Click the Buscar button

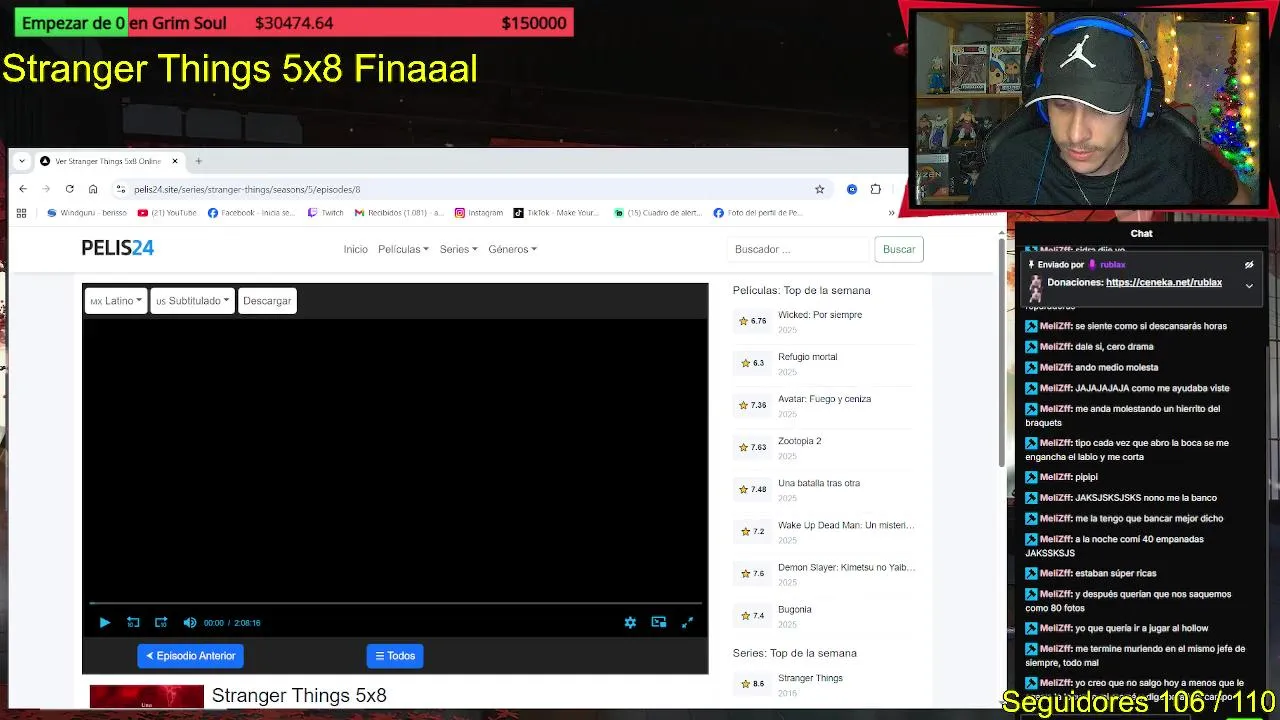click(x=899, y=249)
